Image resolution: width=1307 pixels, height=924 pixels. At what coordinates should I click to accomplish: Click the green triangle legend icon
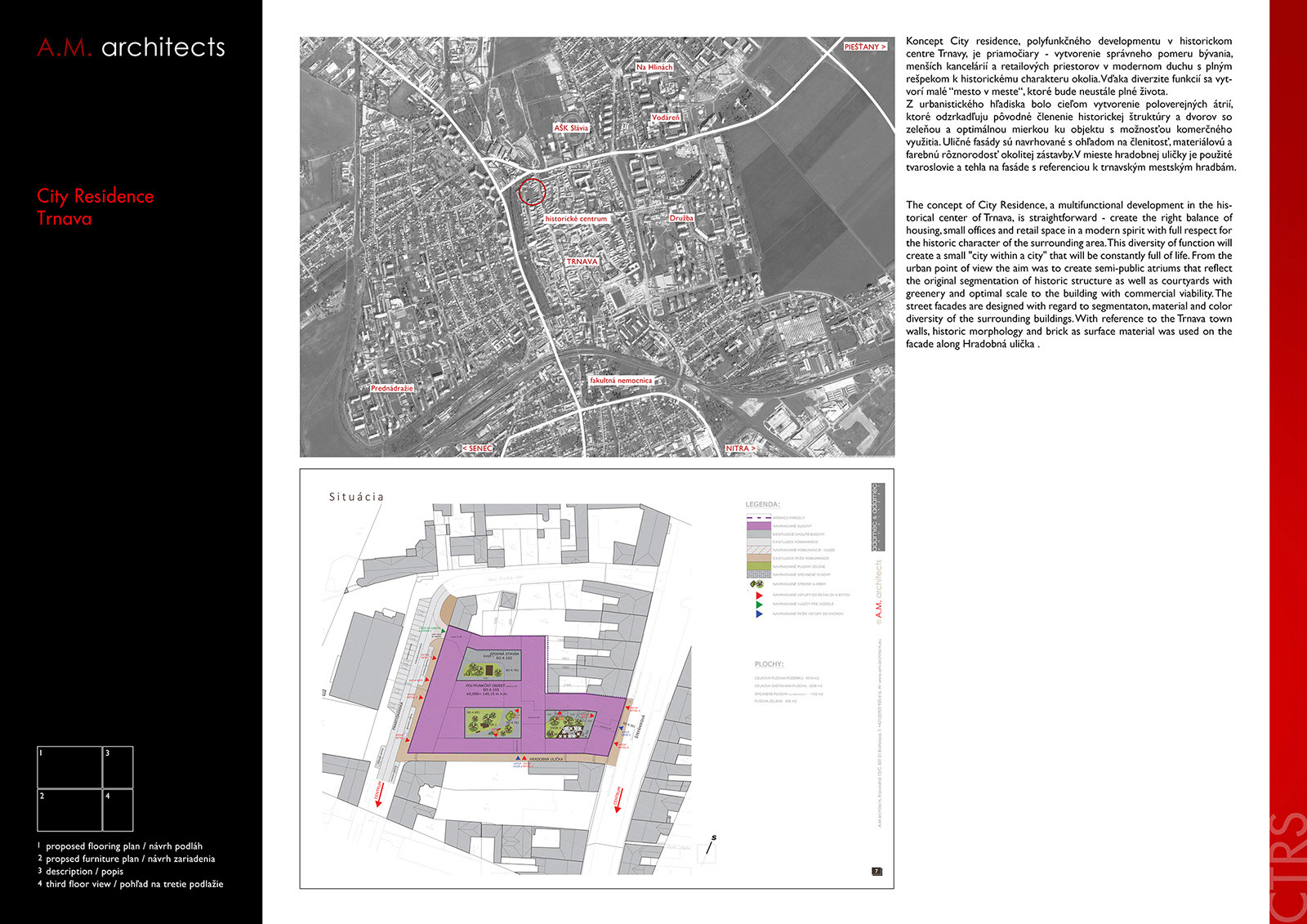coord(760,605)
